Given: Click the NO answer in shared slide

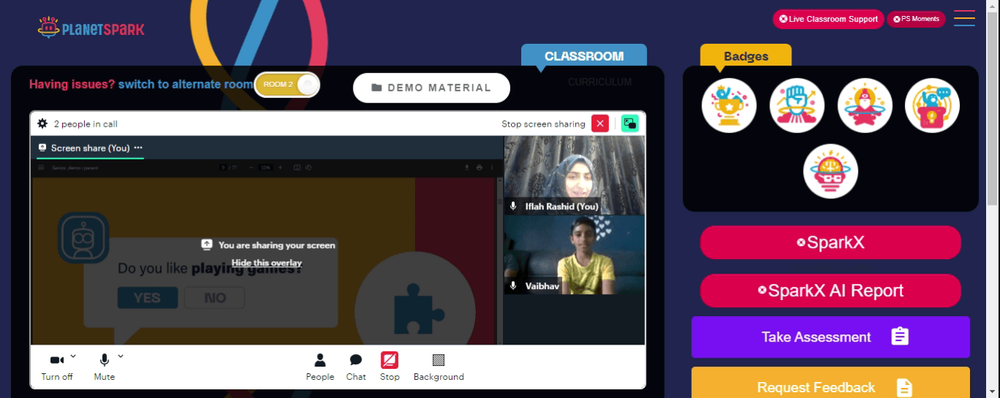Looking at the screenshot, I should click(x=215, y=298).
